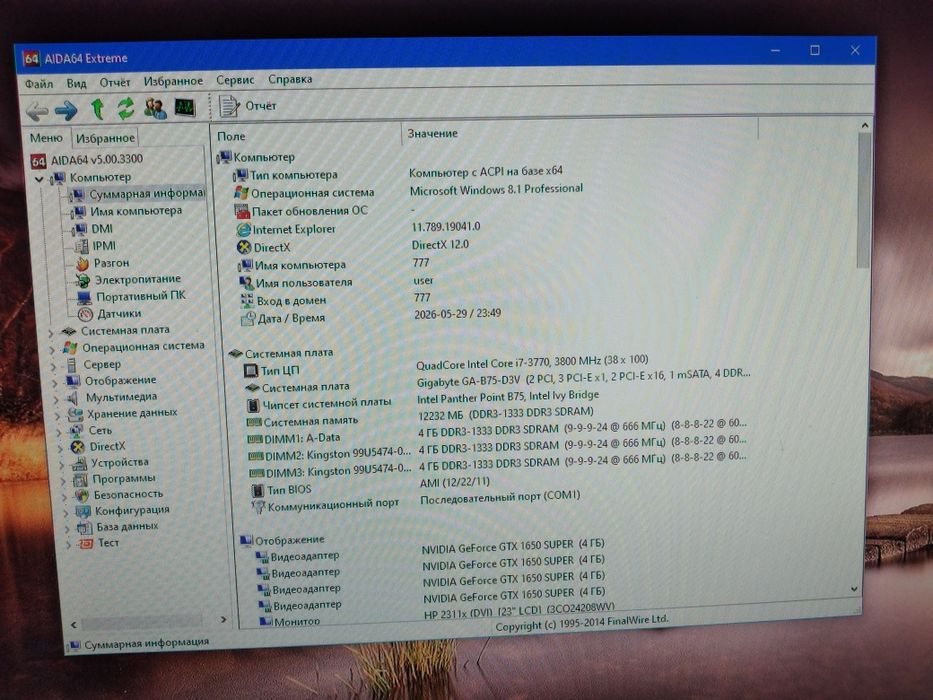Select the HP 2311x monitor value
The width and height of the screenshot is (933, 700).
tap(518, 611)
